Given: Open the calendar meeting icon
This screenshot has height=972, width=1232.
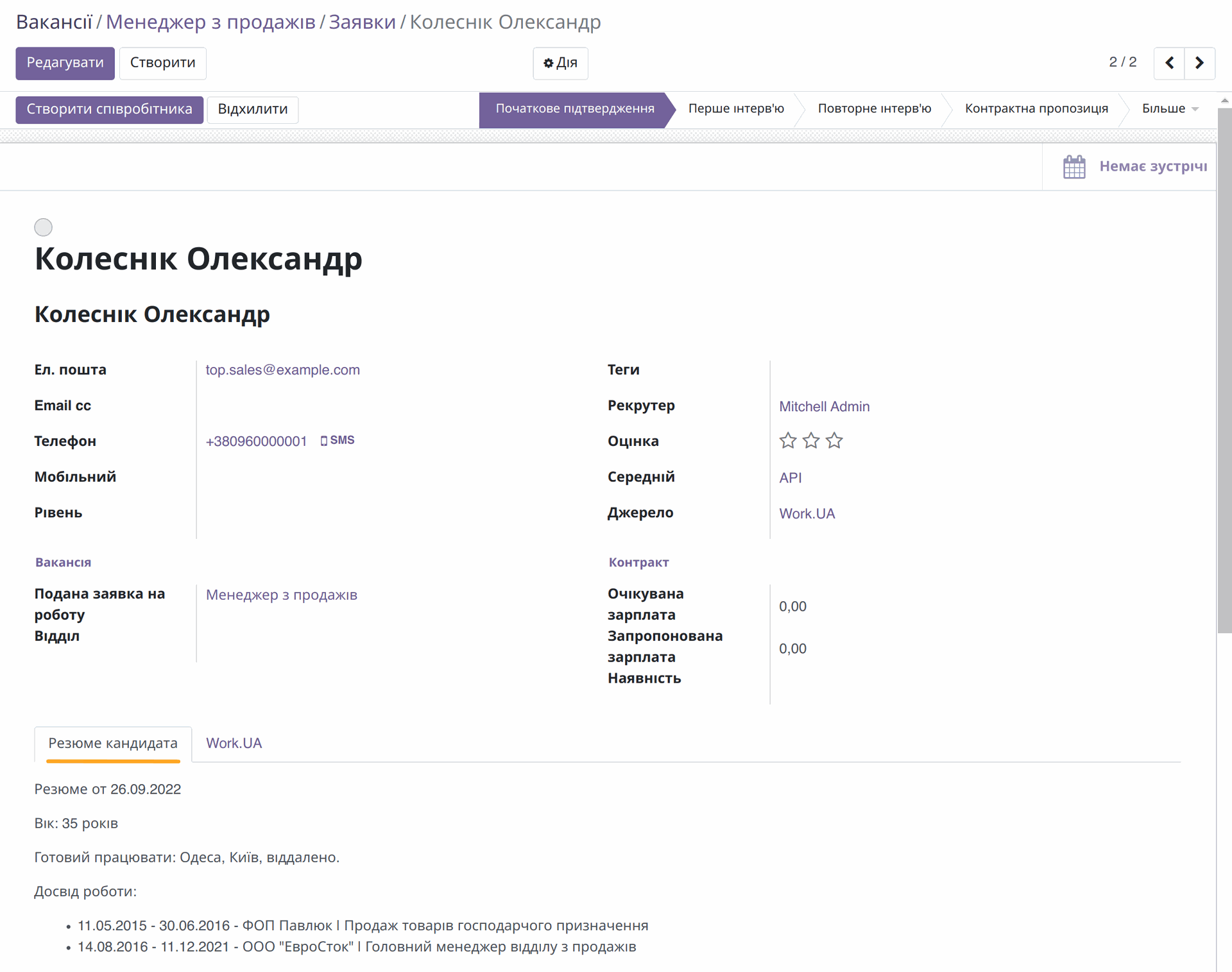Looking at the screenshot, I should (1074, 167).
